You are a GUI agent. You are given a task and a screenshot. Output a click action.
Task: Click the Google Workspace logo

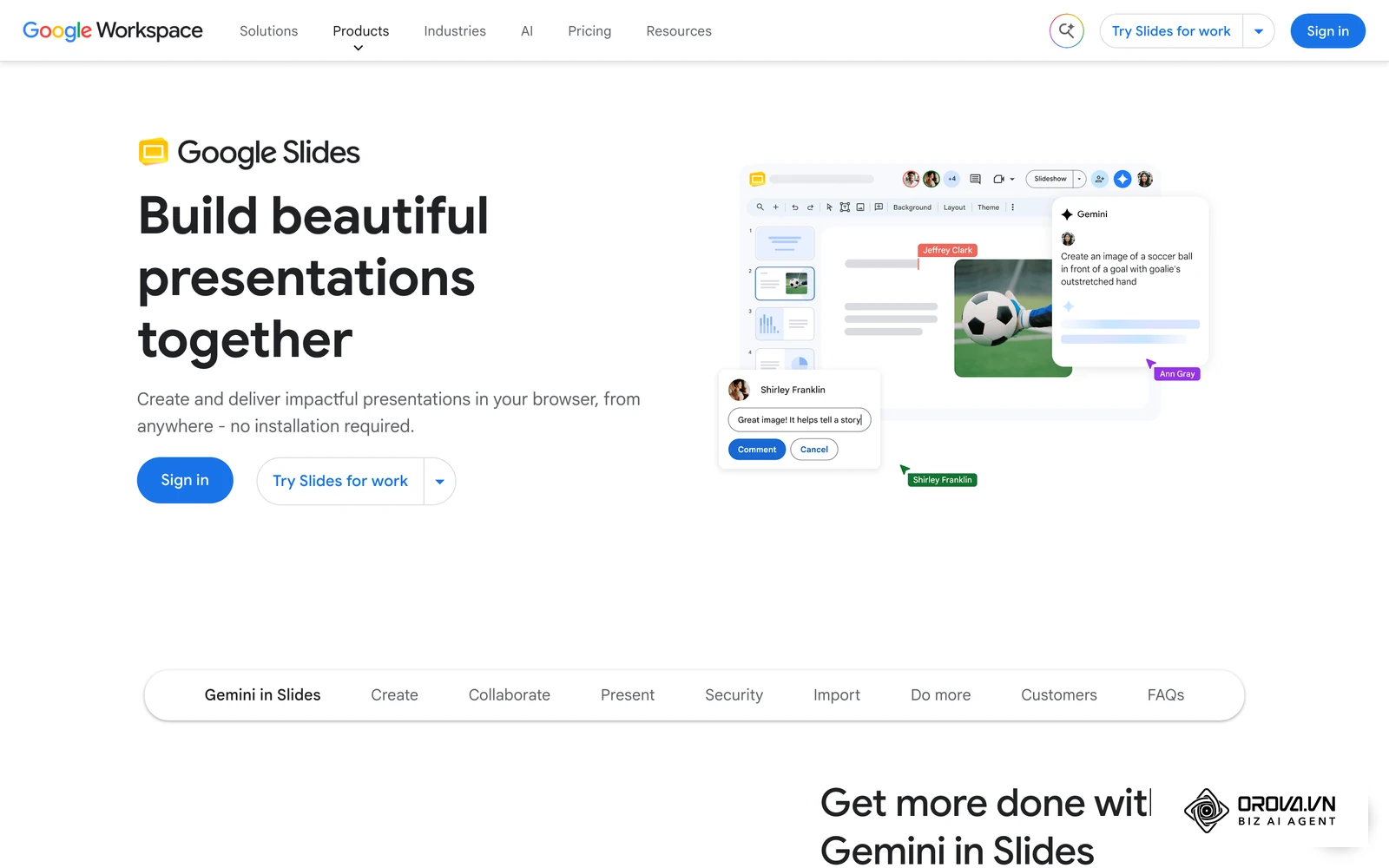coord(113,30)
